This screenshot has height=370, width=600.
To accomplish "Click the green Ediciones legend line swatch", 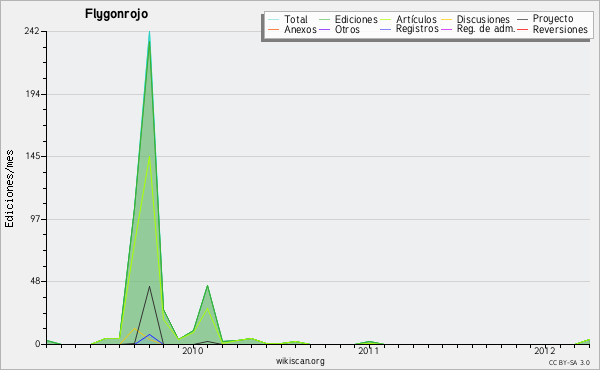I will 324,20.
